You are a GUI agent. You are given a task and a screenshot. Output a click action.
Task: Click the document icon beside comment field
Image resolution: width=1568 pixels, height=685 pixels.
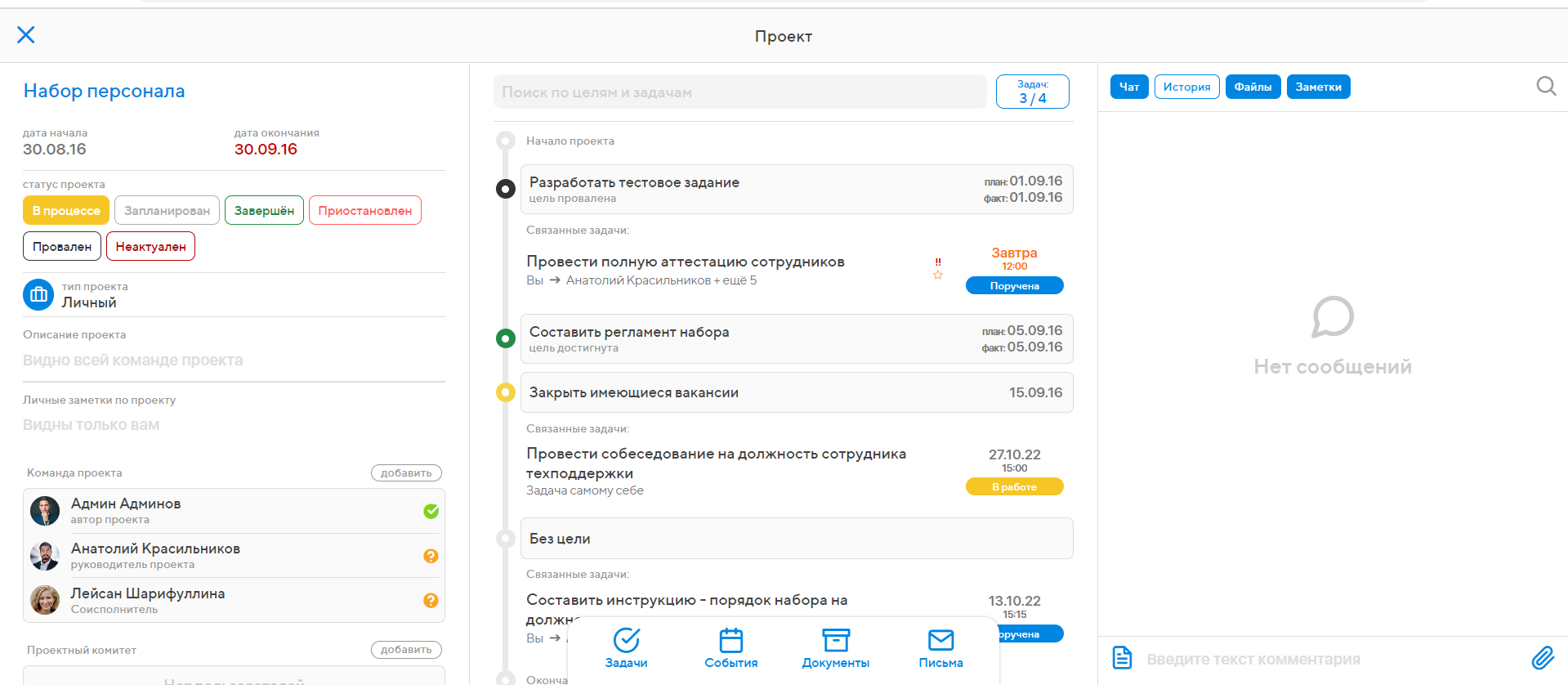tap(1123, 657)
